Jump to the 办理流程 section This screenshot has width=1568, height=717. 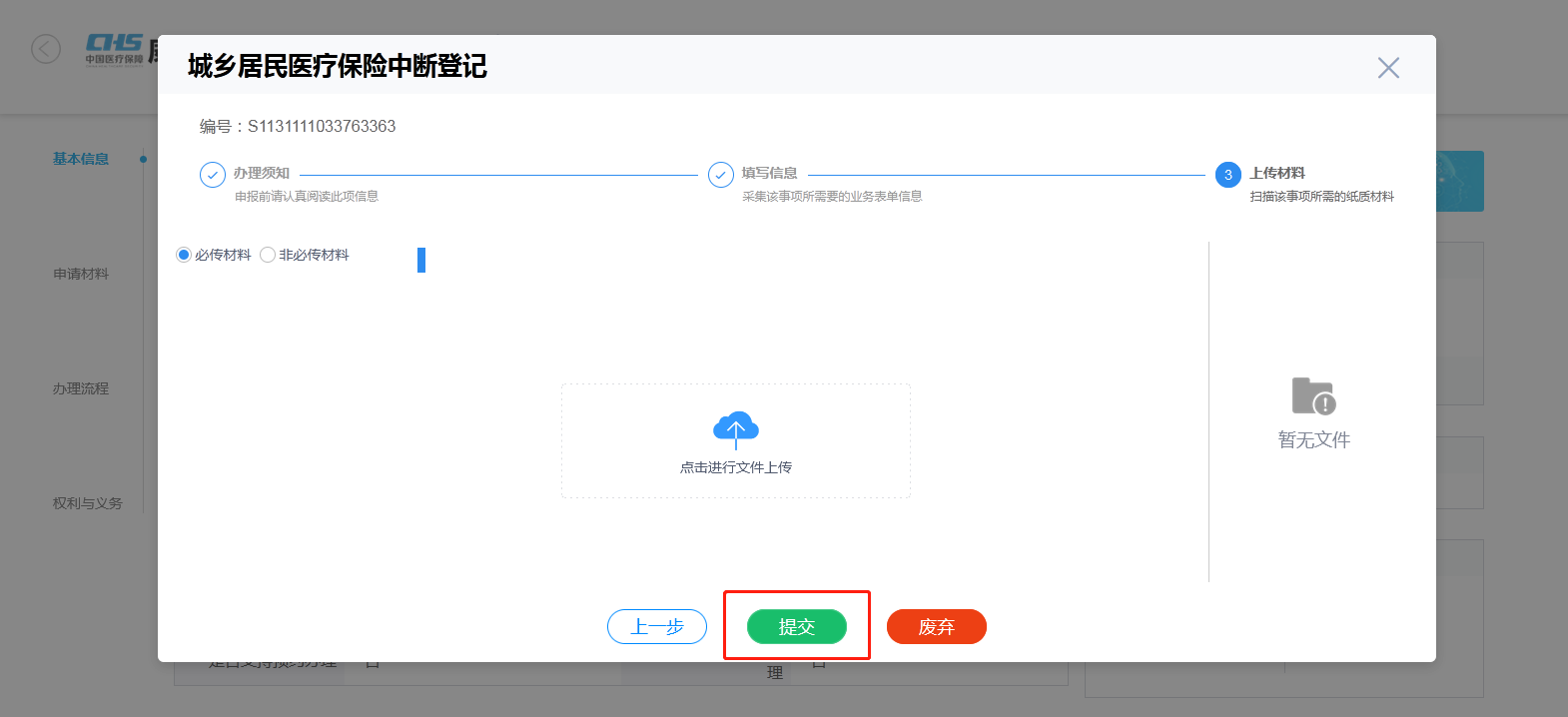tap(81, 388)
